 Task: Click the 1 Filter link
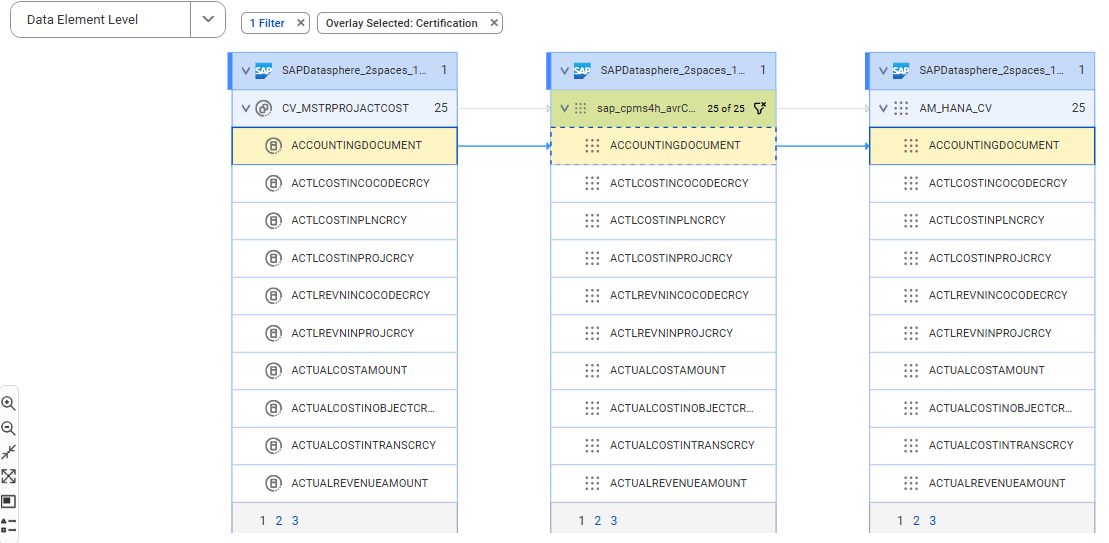(267, 23)
